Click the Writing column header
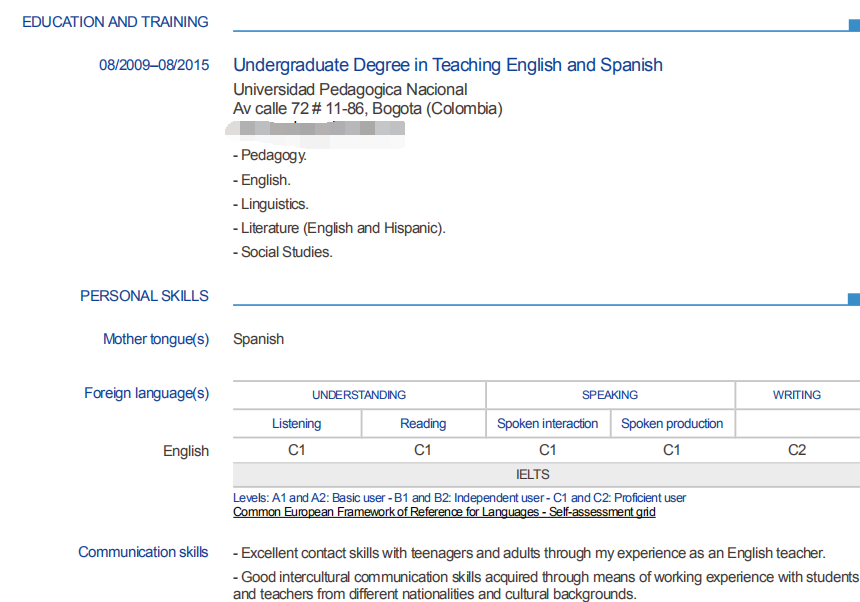The image size is (860, 602). 796,395
